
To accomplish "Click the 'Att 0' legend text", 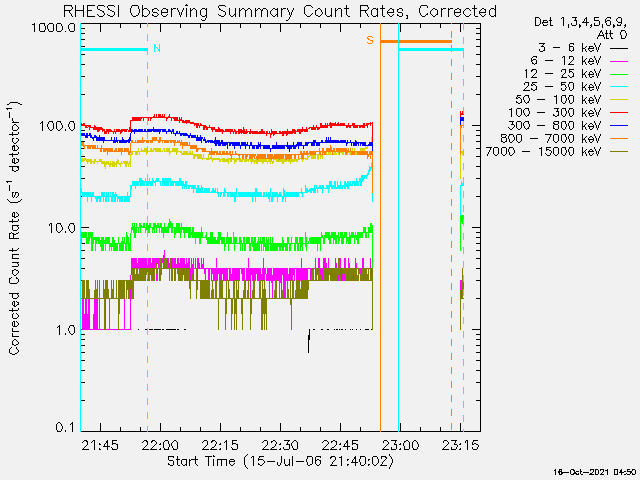I will 612,35.
